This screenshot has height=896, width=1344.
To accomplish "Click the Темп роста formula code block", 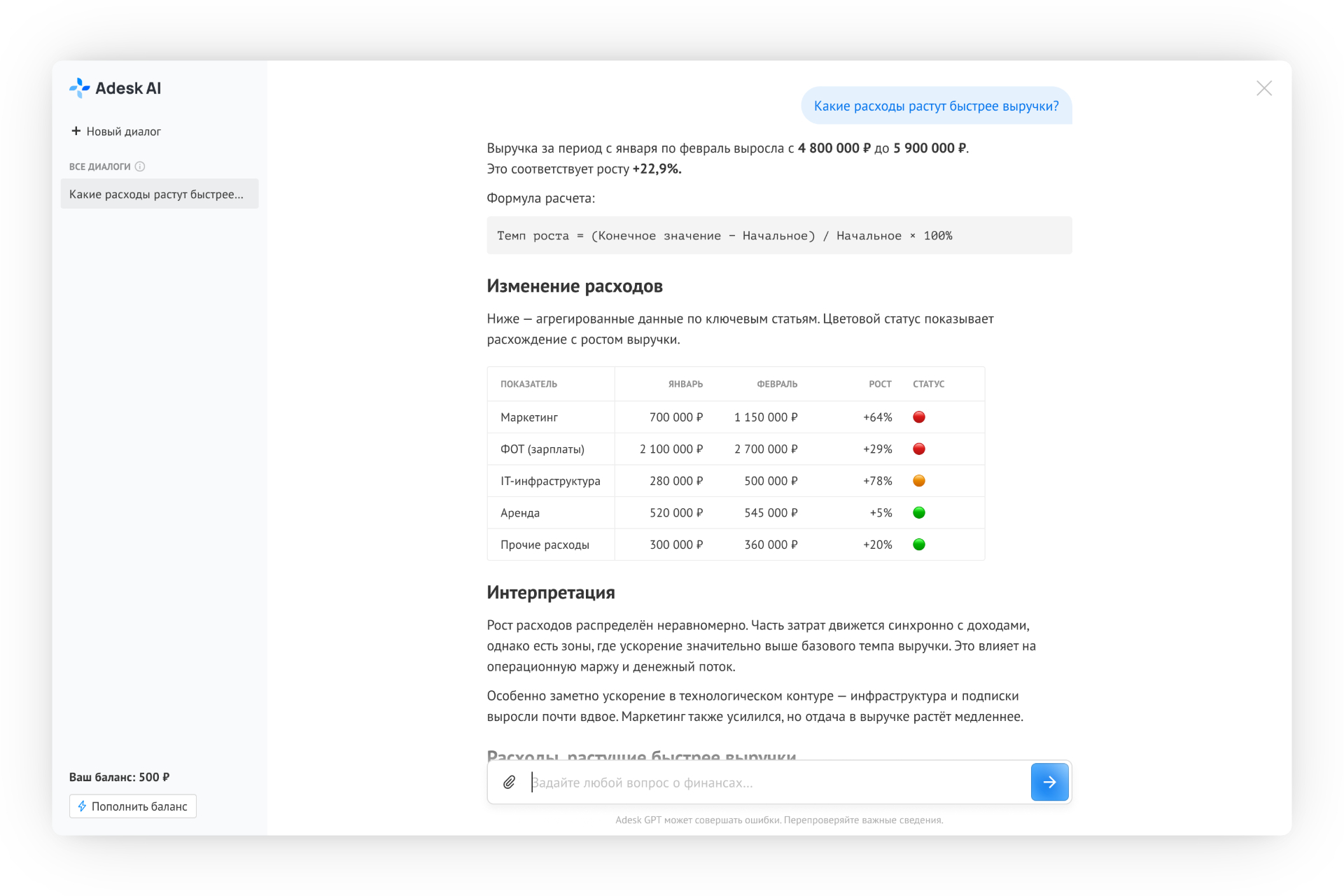I will pyautogui.click(x=779, y=235).
